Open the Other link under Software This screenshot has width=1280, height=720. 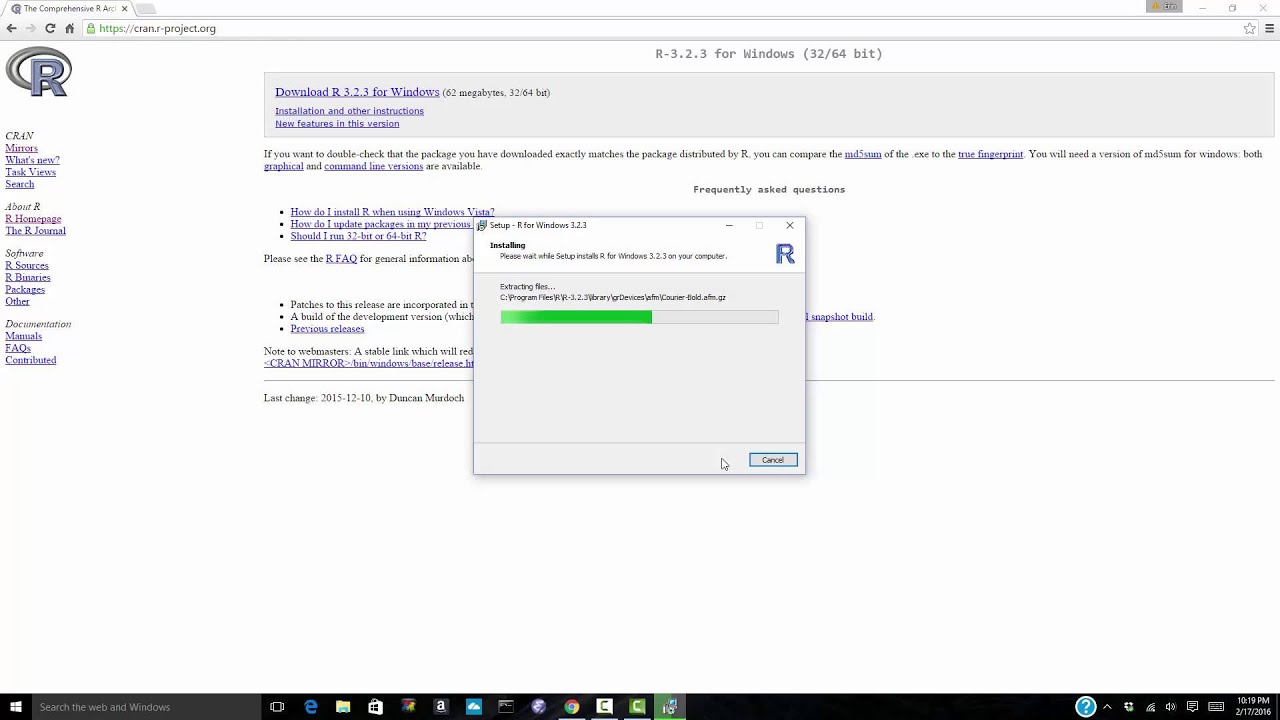tap(17, 302)
